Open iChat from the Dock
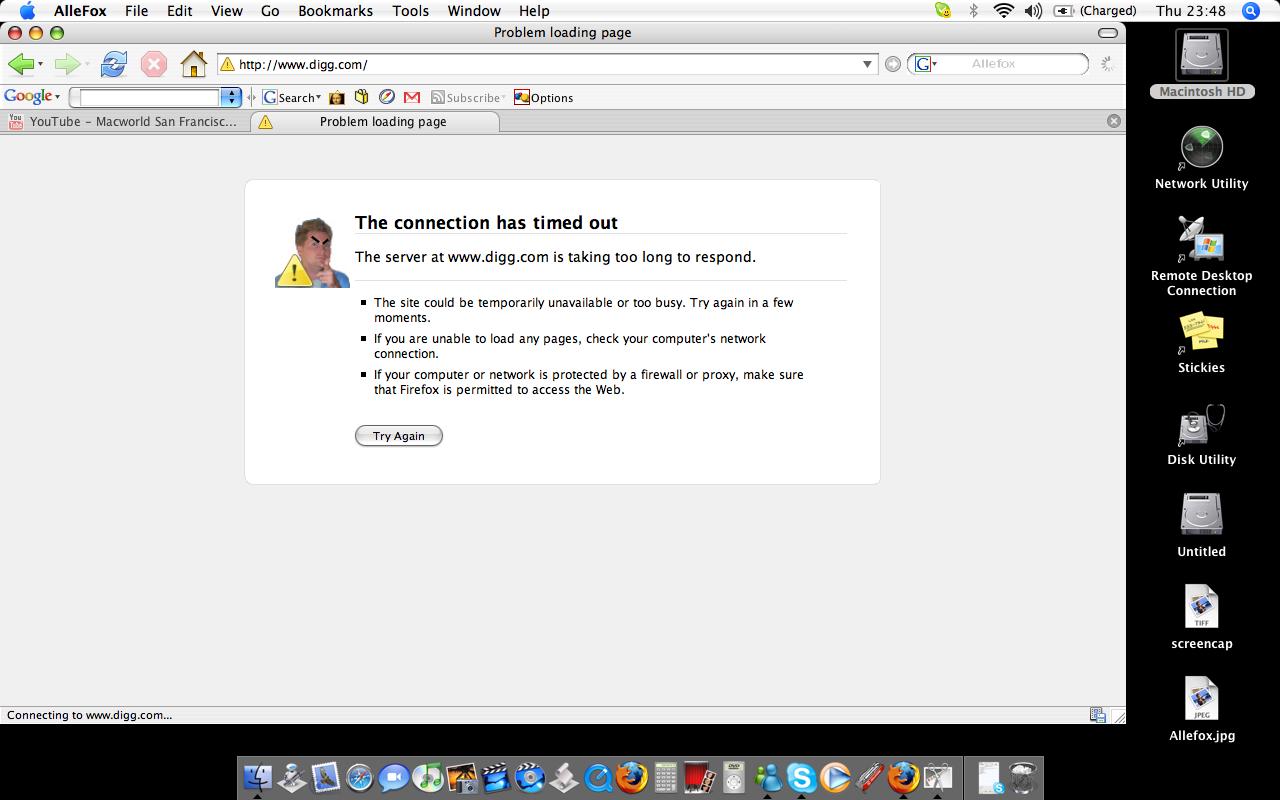This screenshot has width=1280, height=800. tap(394, 777)
